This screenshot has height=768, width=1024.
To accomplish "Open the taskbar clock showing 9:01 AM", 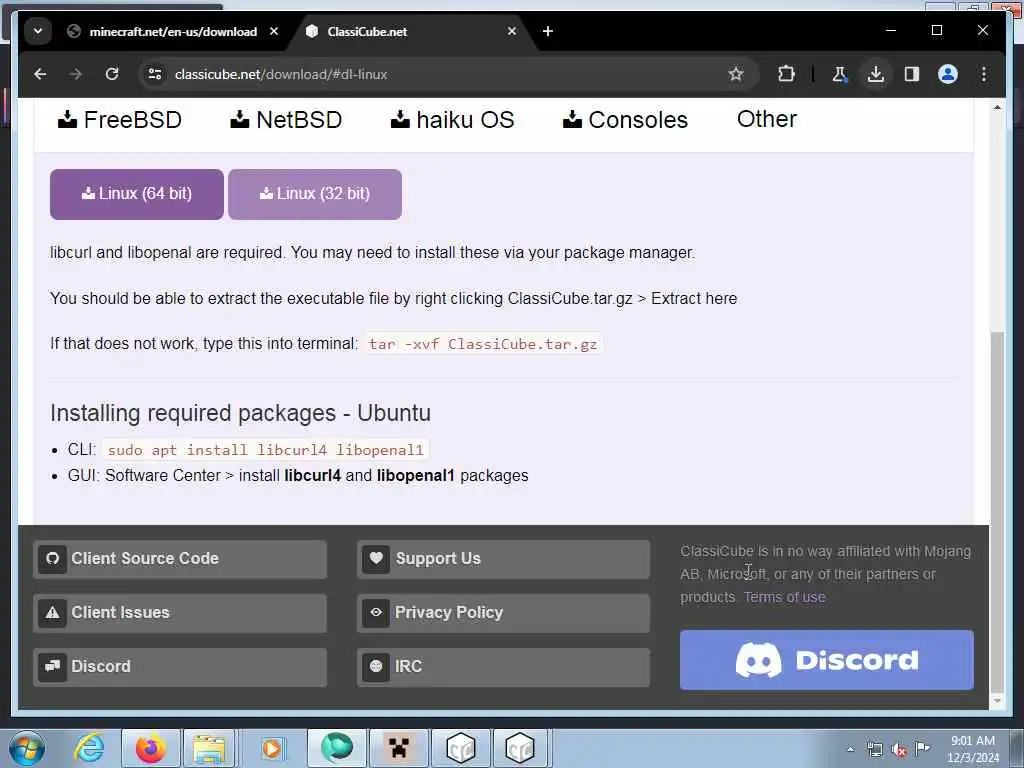I will [972, 749].
